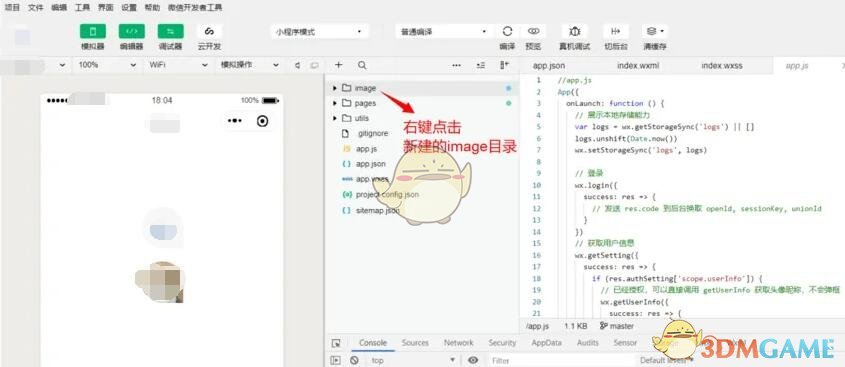Switch to the Console tab

[373, 343]
